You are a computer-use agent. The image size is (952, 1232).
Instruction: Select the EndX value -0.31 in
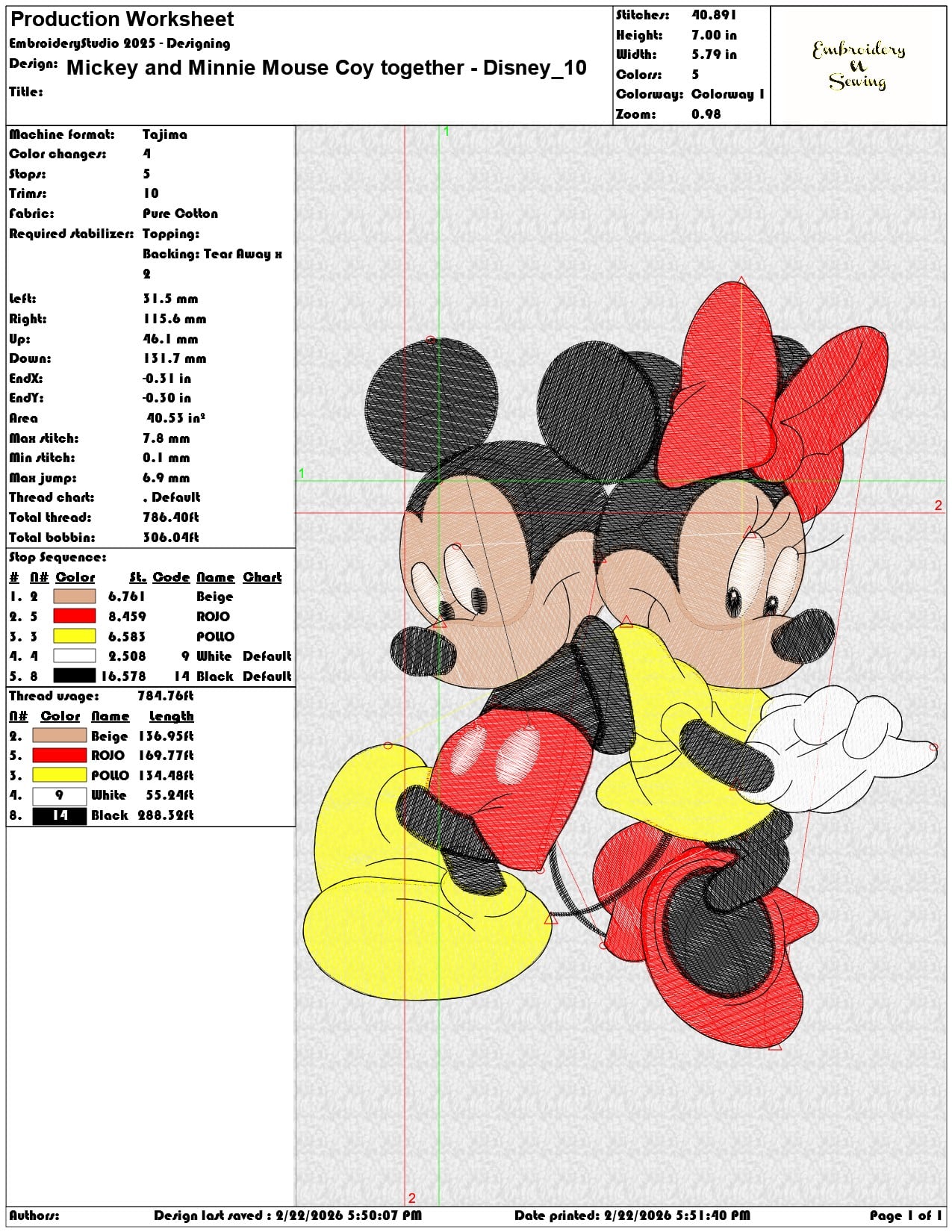pos(167,379)
